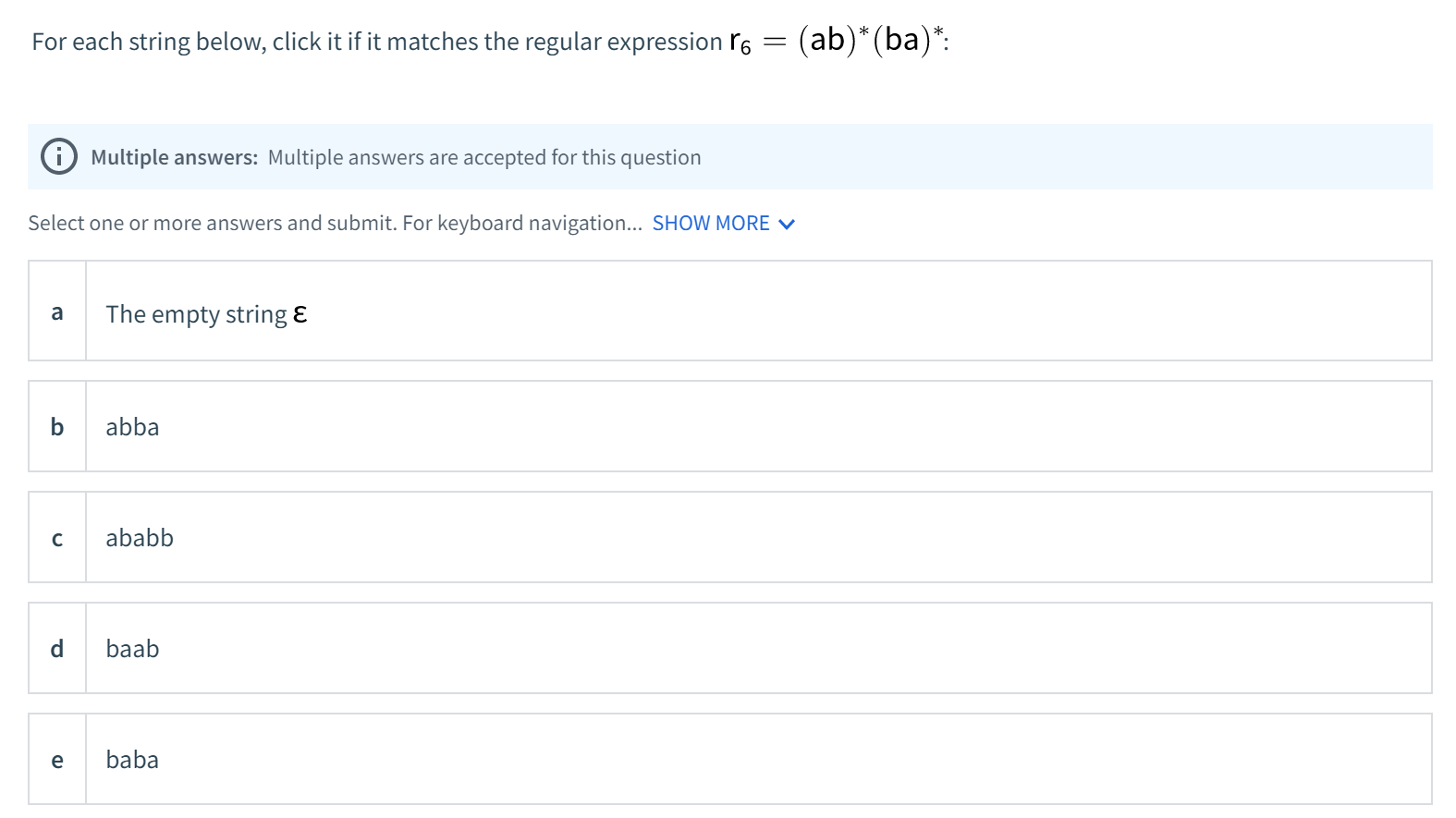Click the bold 'Multiple answers:' label

click(x=174, y=157)
